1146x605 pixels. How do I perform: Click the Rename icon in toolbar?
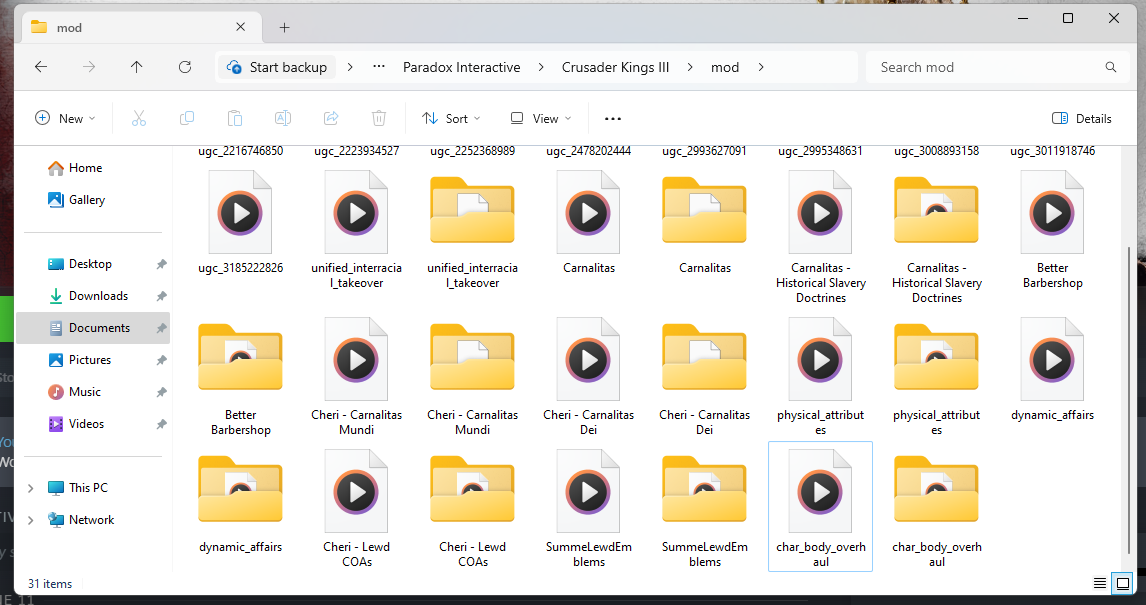[x=283, y=118]
